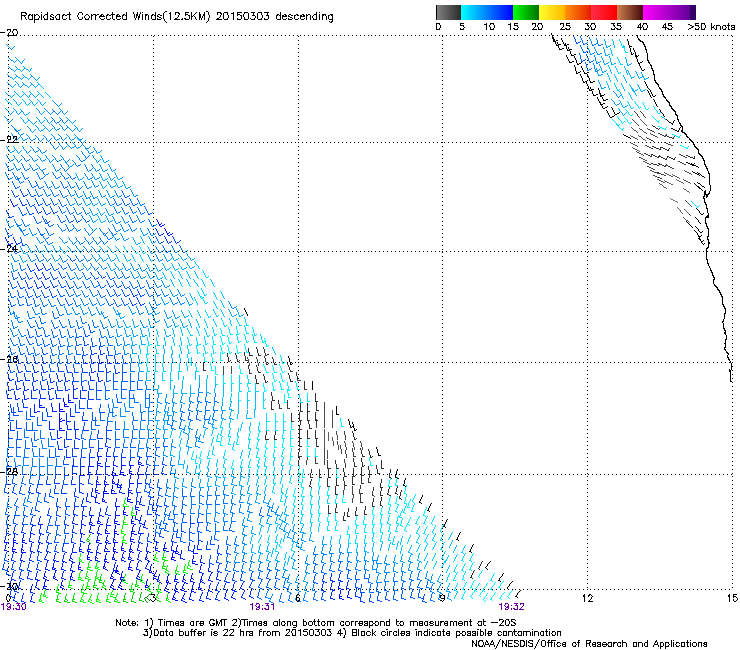Click the title 'Rapidscat Corrected Winds(12.5KM)'

115,17
